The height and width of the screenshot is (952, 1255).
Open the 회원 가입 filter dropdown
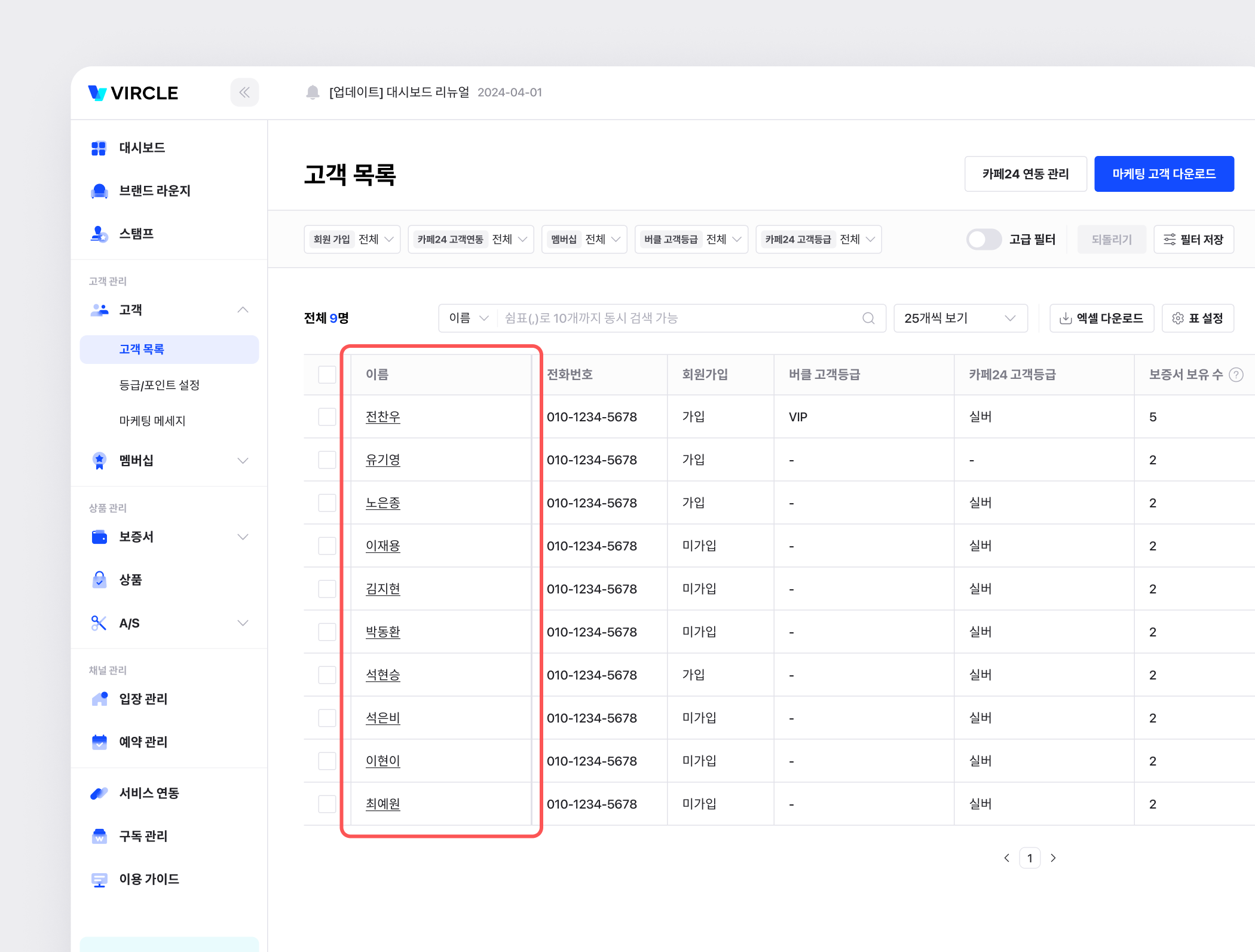point(352,239)
